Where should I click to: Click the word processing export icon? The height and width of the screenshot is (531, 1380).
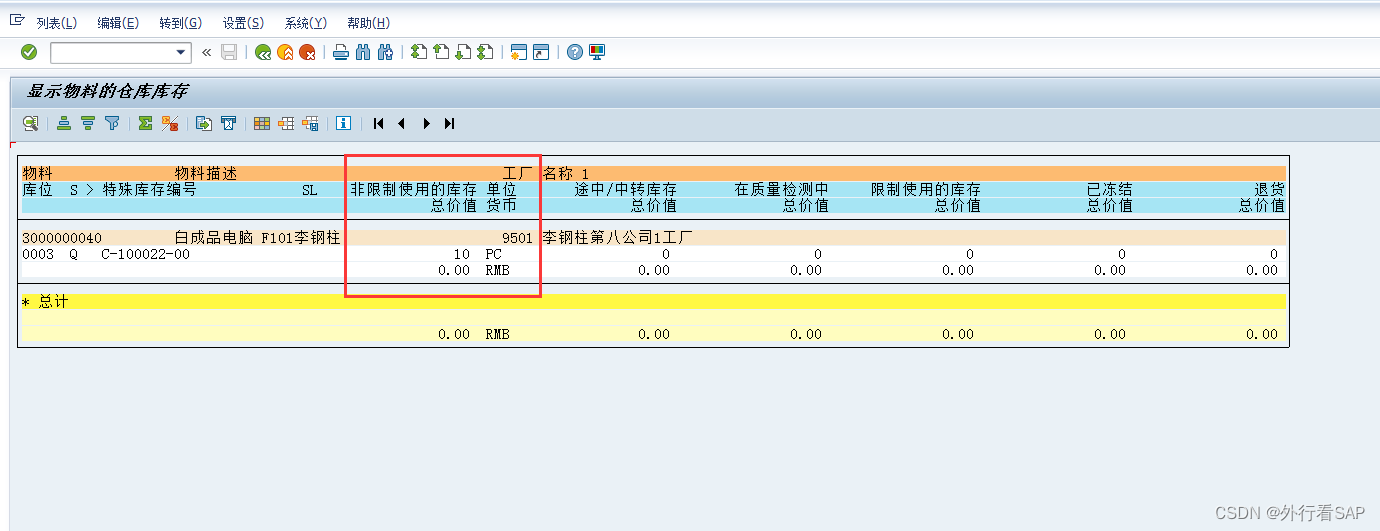tap(228, 123)
